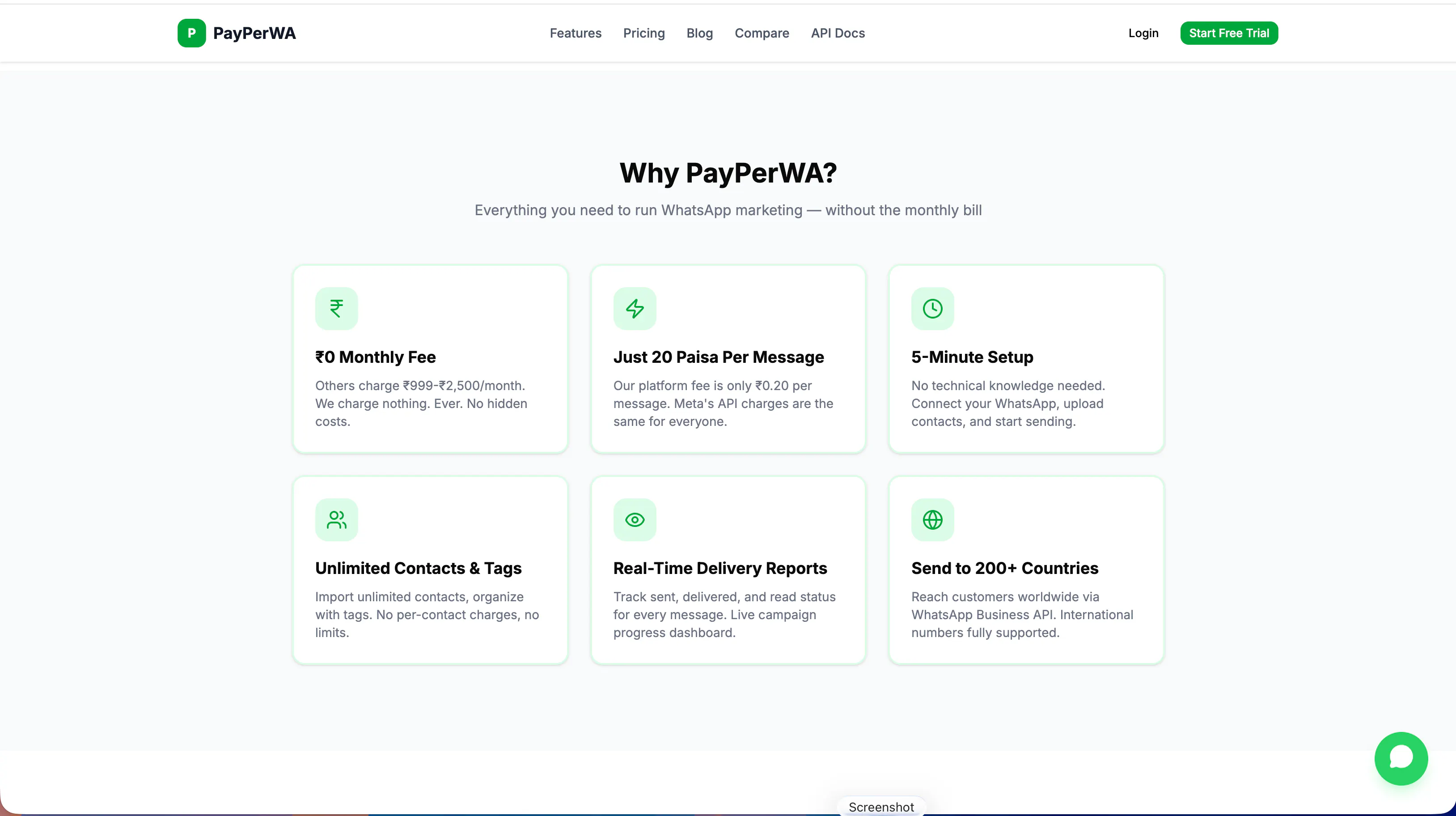Click the people icon for Unlimited Contacts
Image resolution: width=1456 pixels, height=816 pixels.
pos(336,520)
